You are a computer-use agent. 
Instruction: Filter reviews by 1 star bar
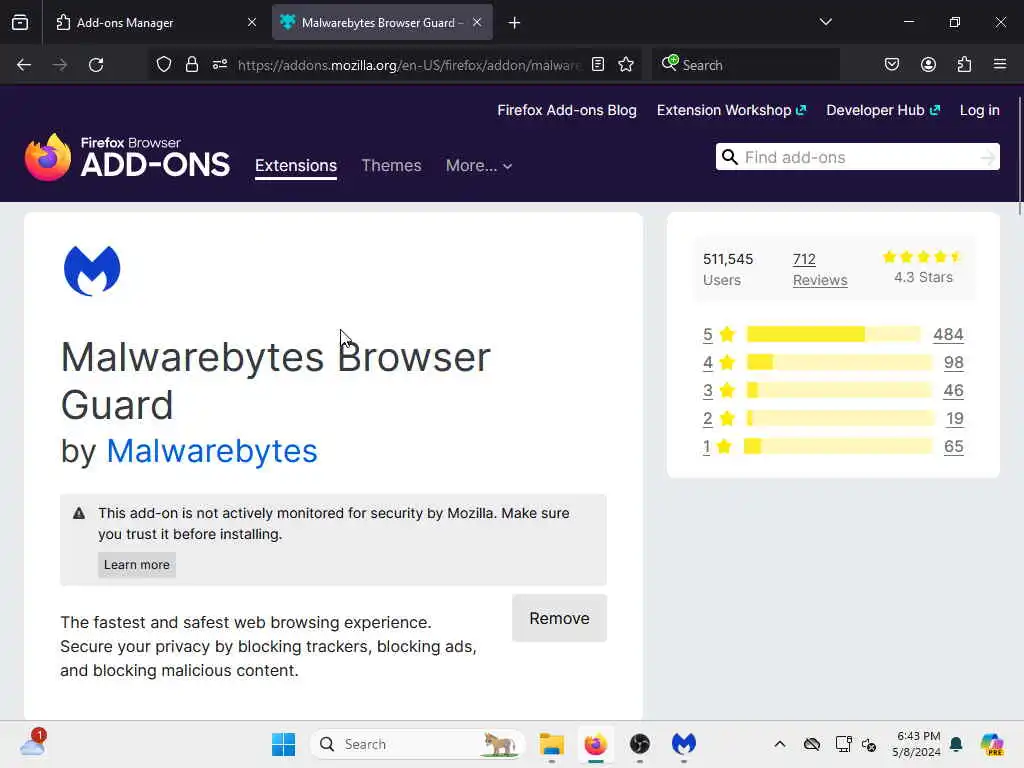[x=838, y=447]
